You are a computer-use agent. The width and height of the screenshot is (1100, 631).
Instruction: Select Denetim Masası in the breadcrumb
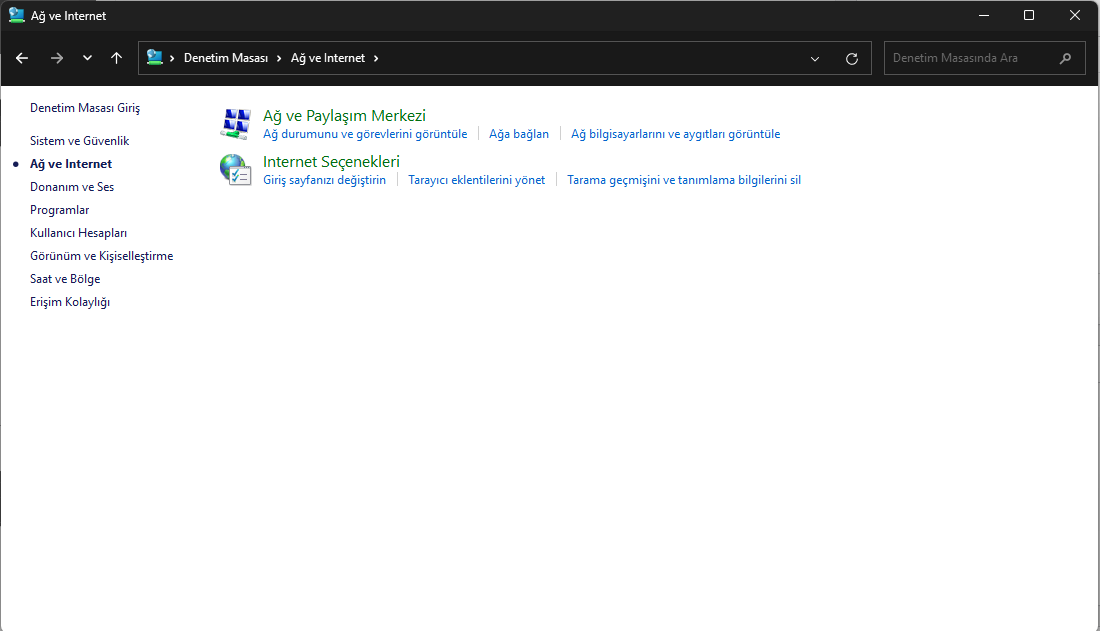click(226, 58)
